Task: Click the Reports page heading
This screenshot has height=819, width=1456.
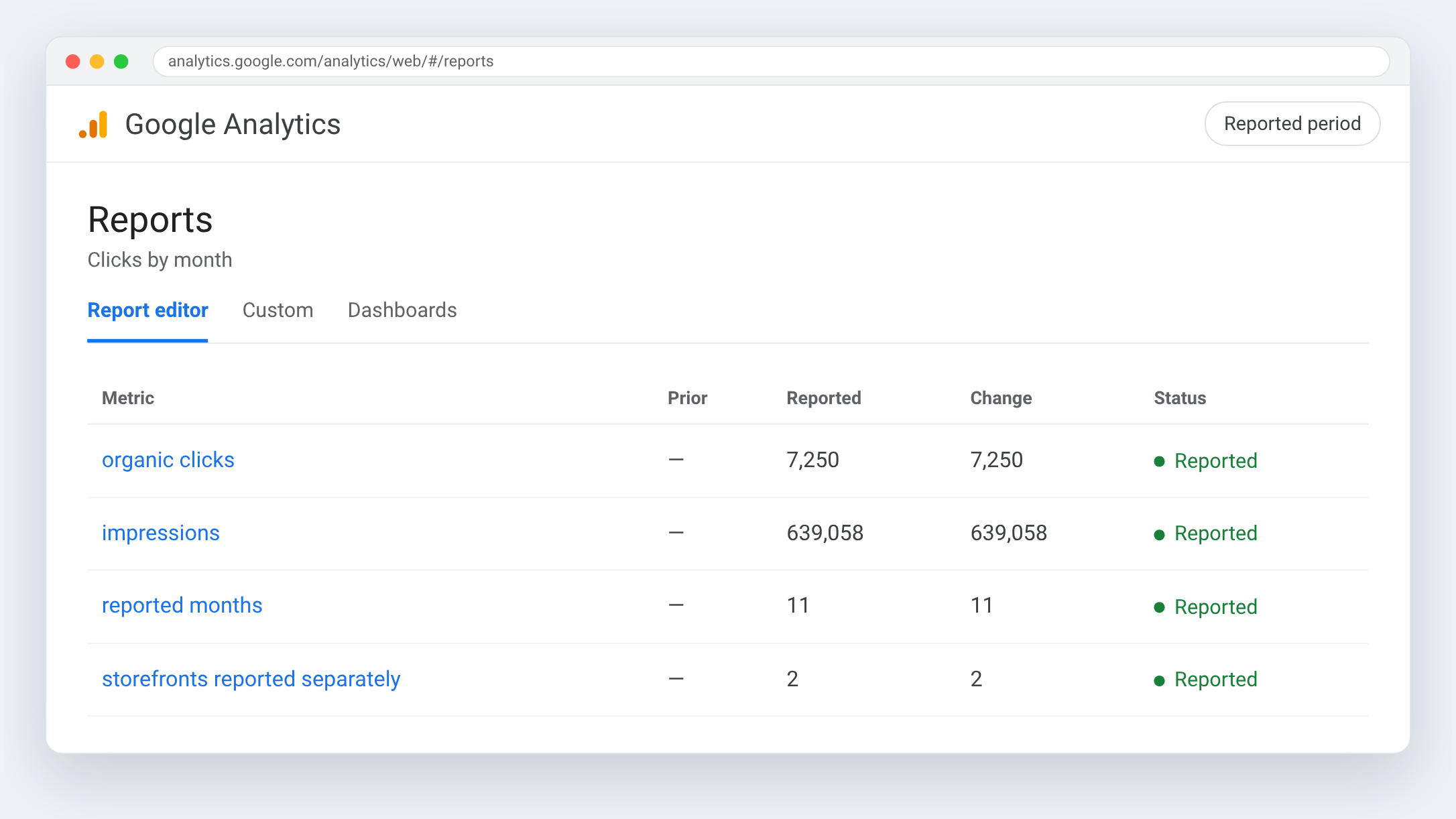Action: tap(150, 220)
